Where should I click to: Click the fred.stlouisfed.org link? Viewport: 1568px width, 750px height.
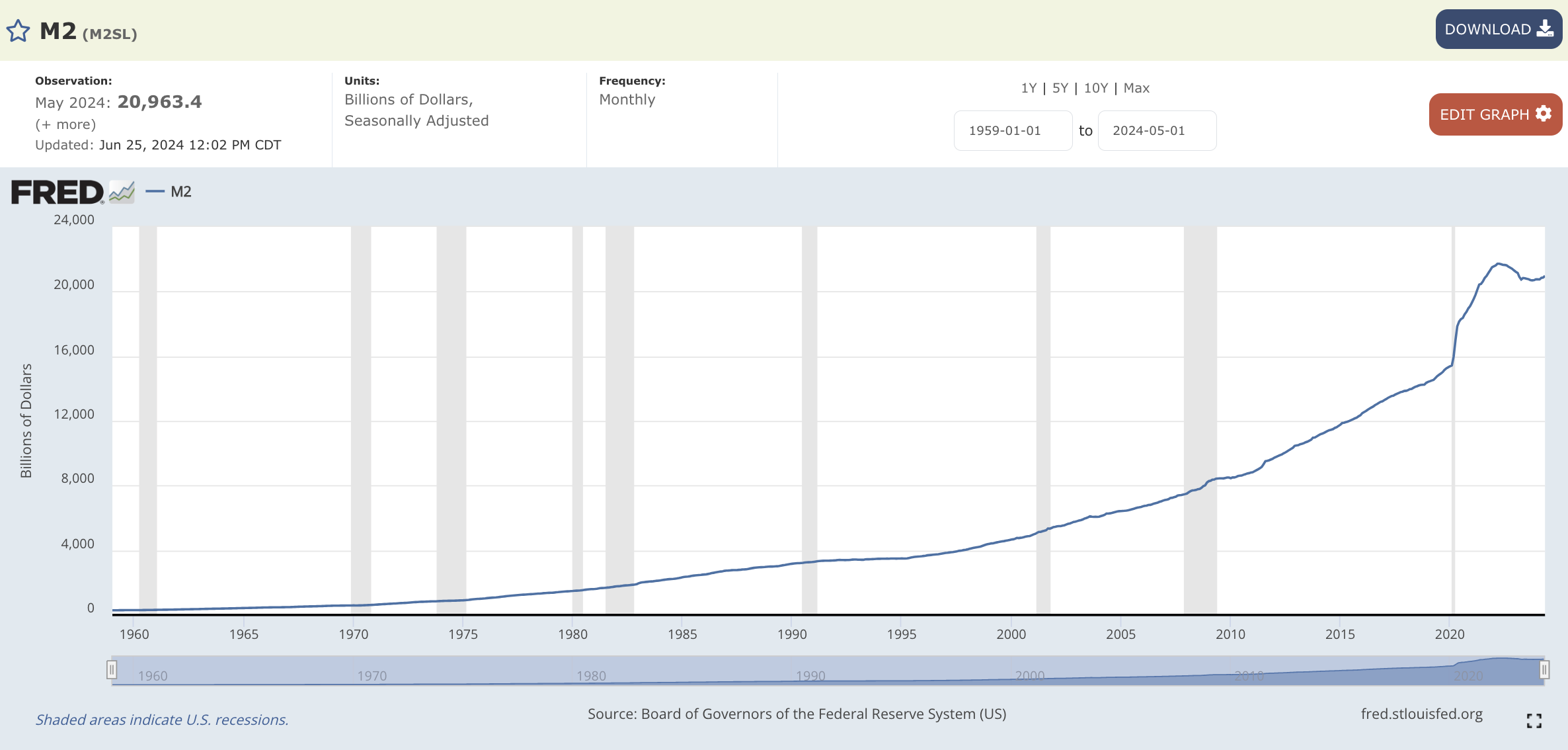point(1421,714)
